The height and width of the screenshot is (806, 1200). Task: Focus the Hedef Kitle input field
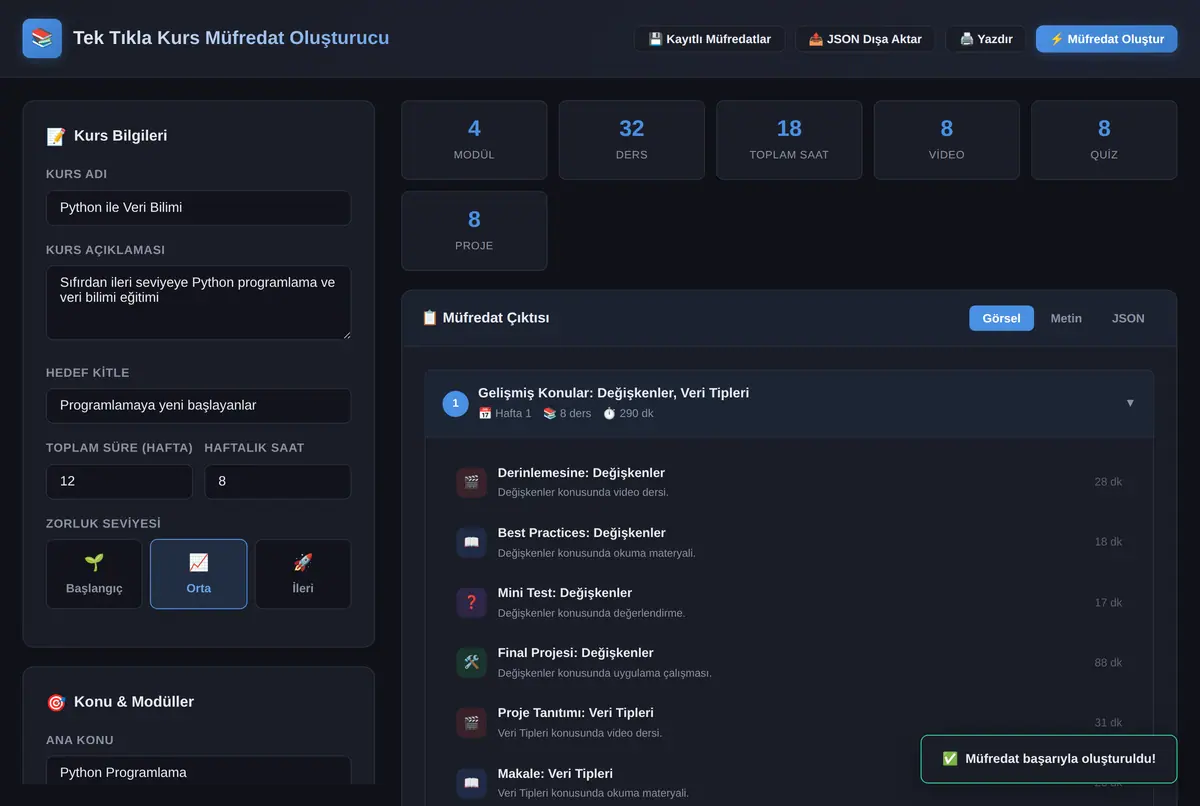[198, 406]
